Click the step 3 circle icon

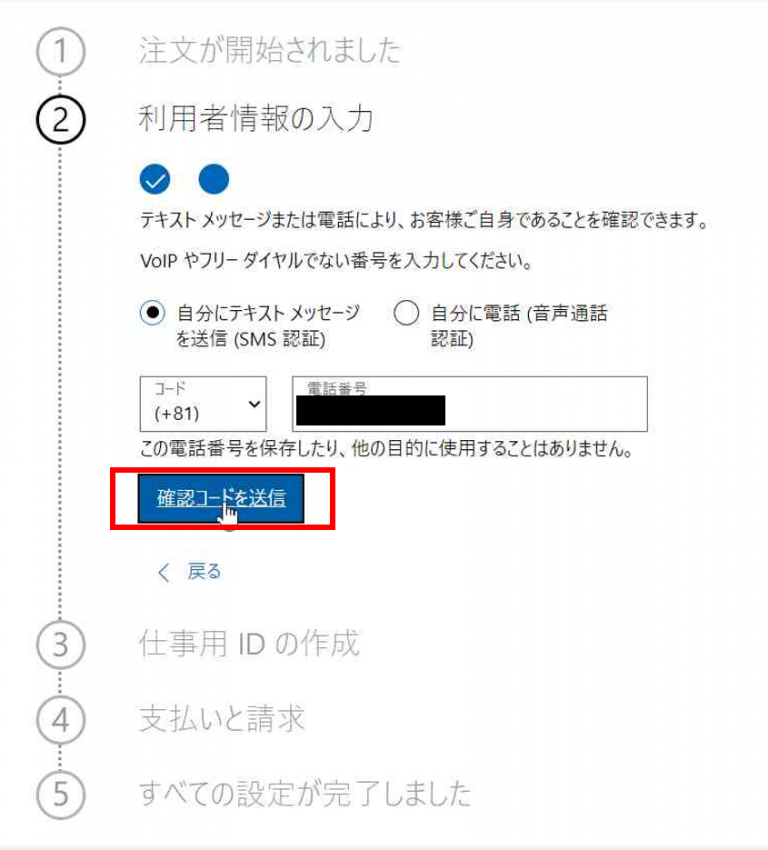(x=61, y=645)
